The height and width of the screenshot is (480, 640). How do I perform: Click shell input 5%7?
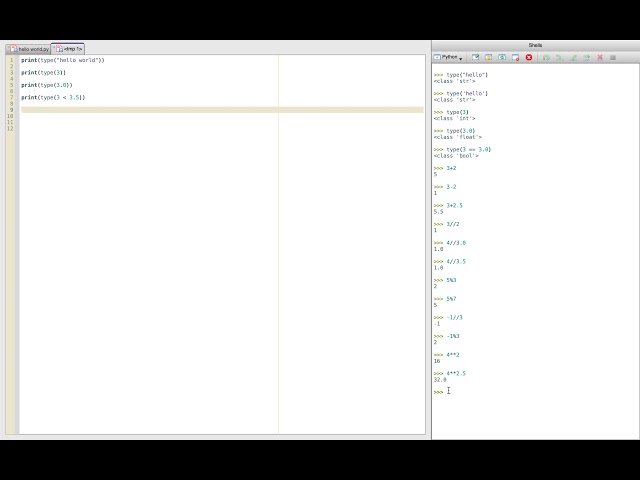point(451,299)
